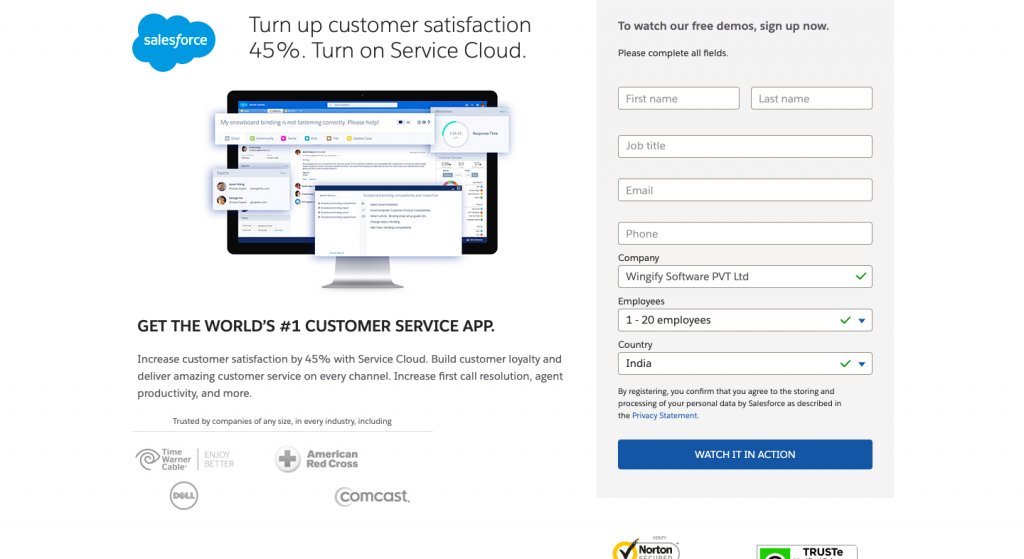Screen dimensions: 1024x559
Task: Edit the Company field with Wingify Software
Action: [745, 276]
